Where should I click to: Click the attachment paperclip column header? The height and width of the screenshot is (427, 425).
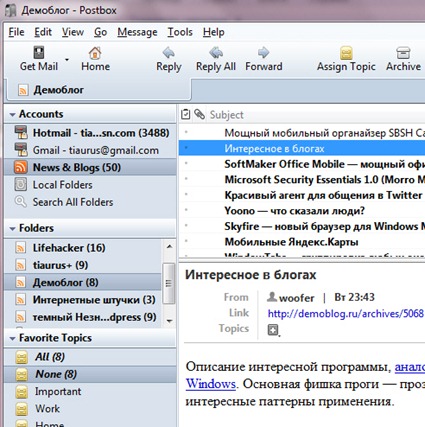199,114
